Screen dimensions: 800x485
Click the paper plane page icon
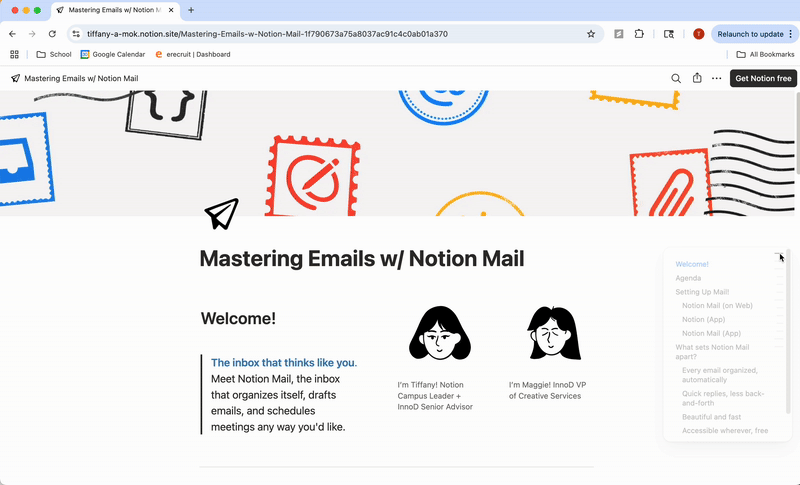221,213
